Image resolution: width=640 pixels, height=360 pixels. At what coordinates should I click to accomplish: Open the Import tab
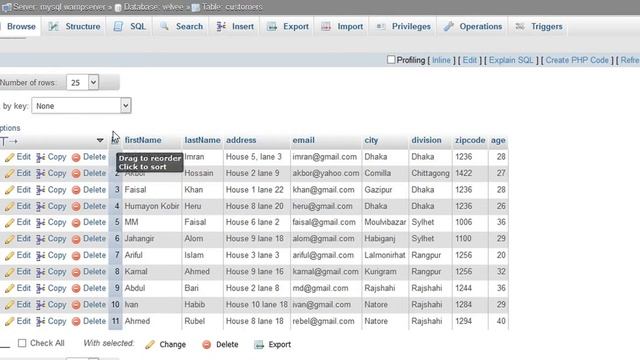point(342,27)
